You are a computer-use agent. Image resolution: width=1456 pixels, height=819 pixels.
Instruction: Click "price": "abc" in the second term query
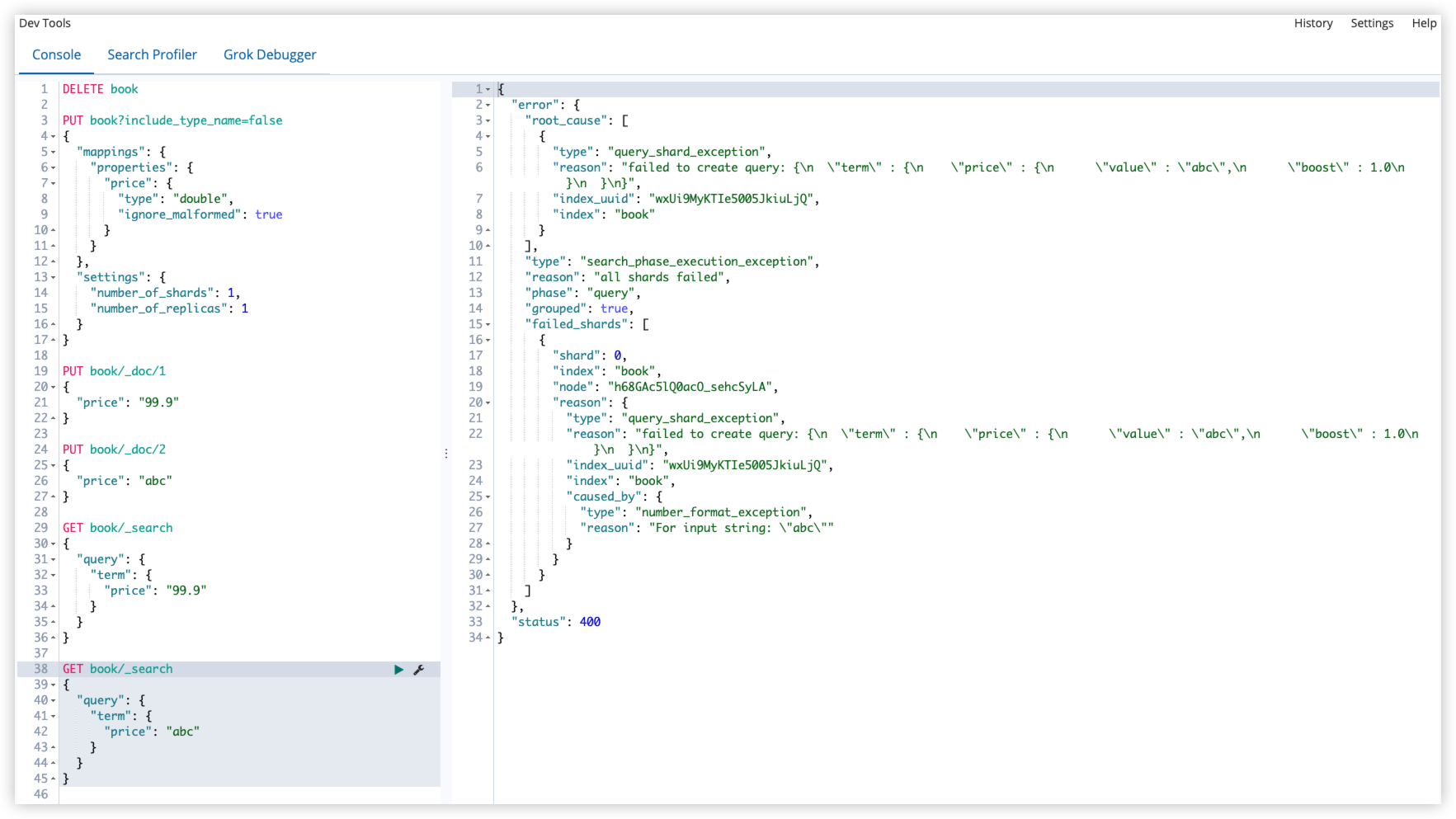coord(152,732)
